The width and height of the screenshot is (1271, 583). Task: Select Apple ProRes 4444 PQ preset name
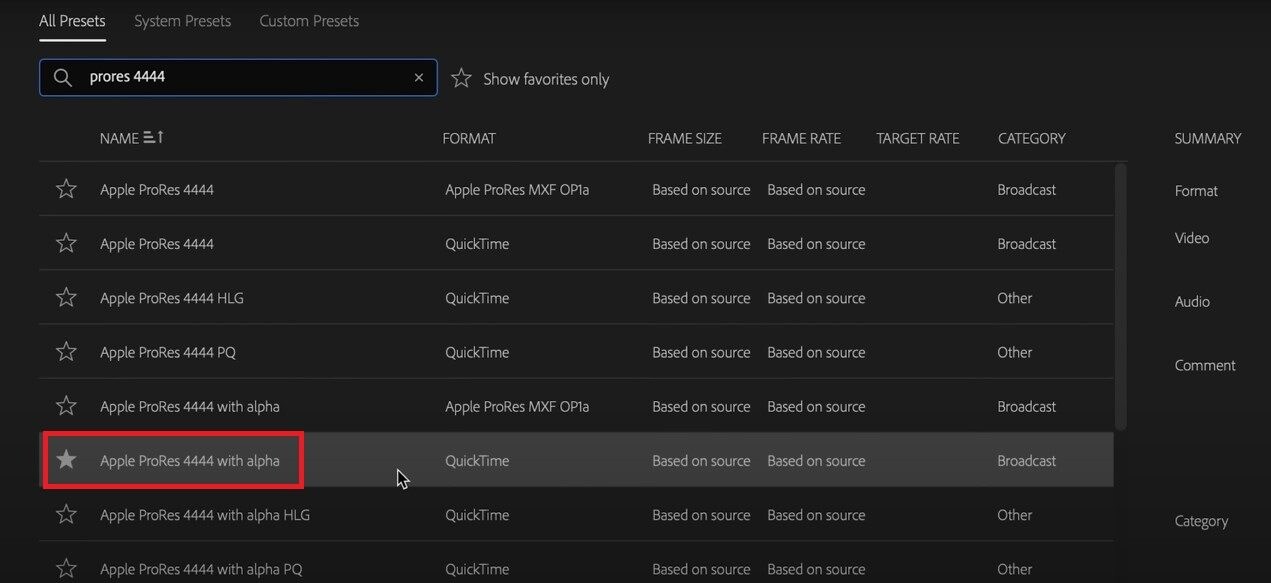coord(168,352)
